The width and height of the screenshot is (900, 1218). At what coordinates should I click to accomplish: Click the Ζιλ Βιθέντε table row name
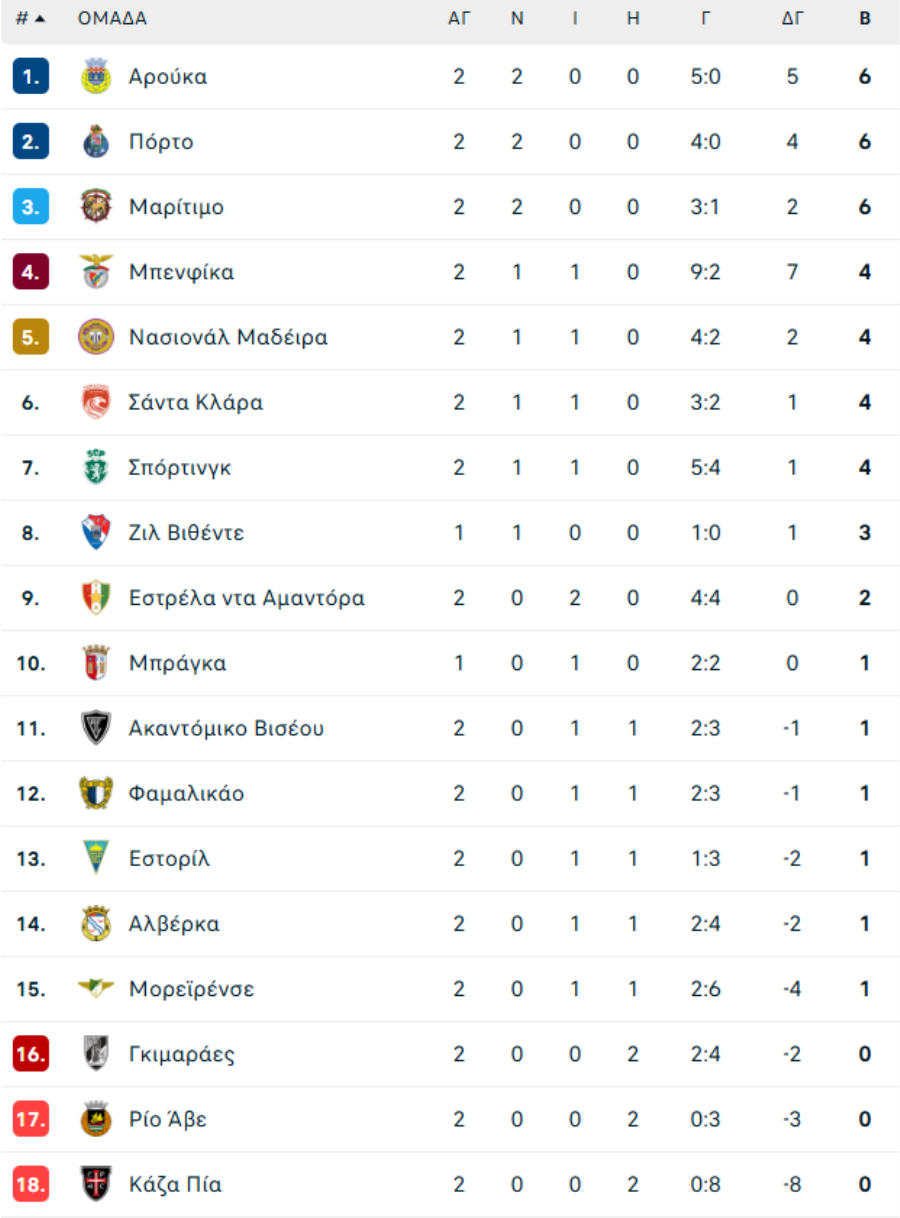186,533
